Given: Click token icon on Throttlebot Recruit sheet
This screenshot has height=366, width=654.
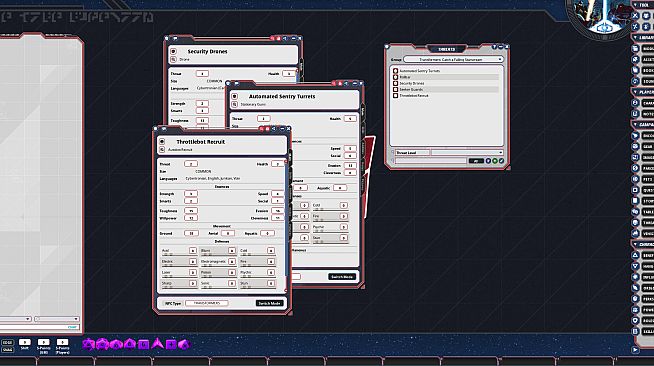Looking at the screenshot, I should pyautogui.click(x=162, y=142).
